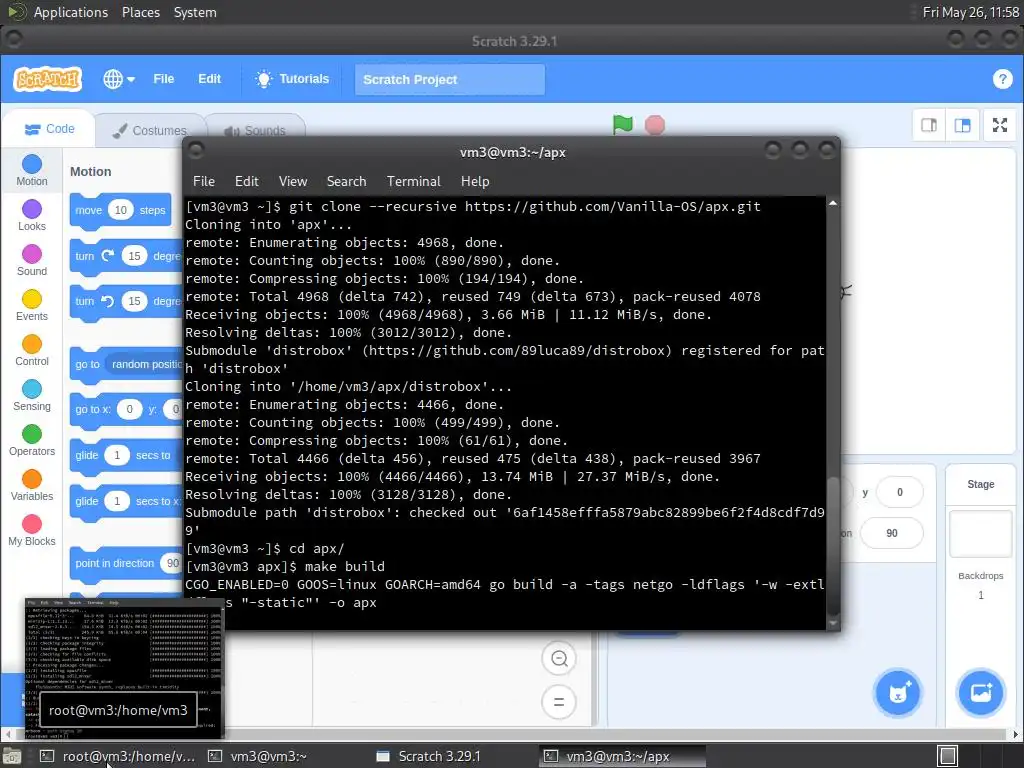Open the language globe menu

119,79
